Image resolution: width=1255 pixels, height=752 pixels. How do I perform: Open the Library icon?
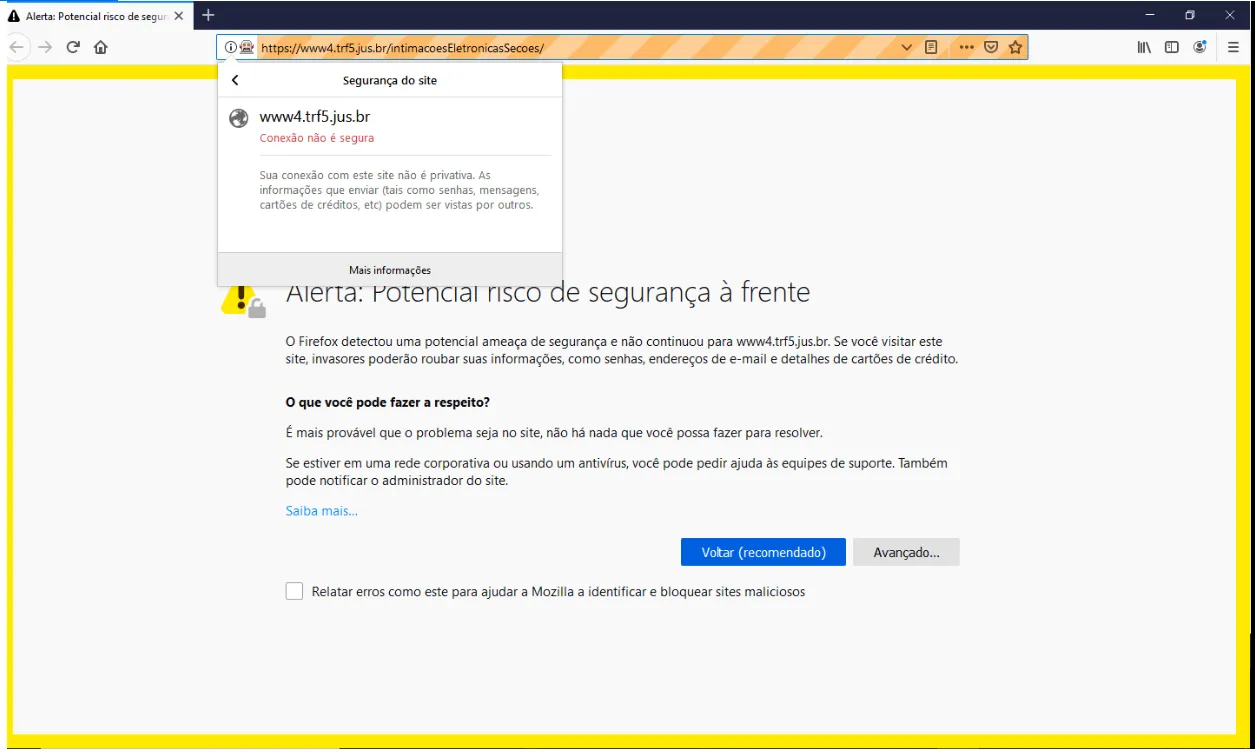(1144, 47)
